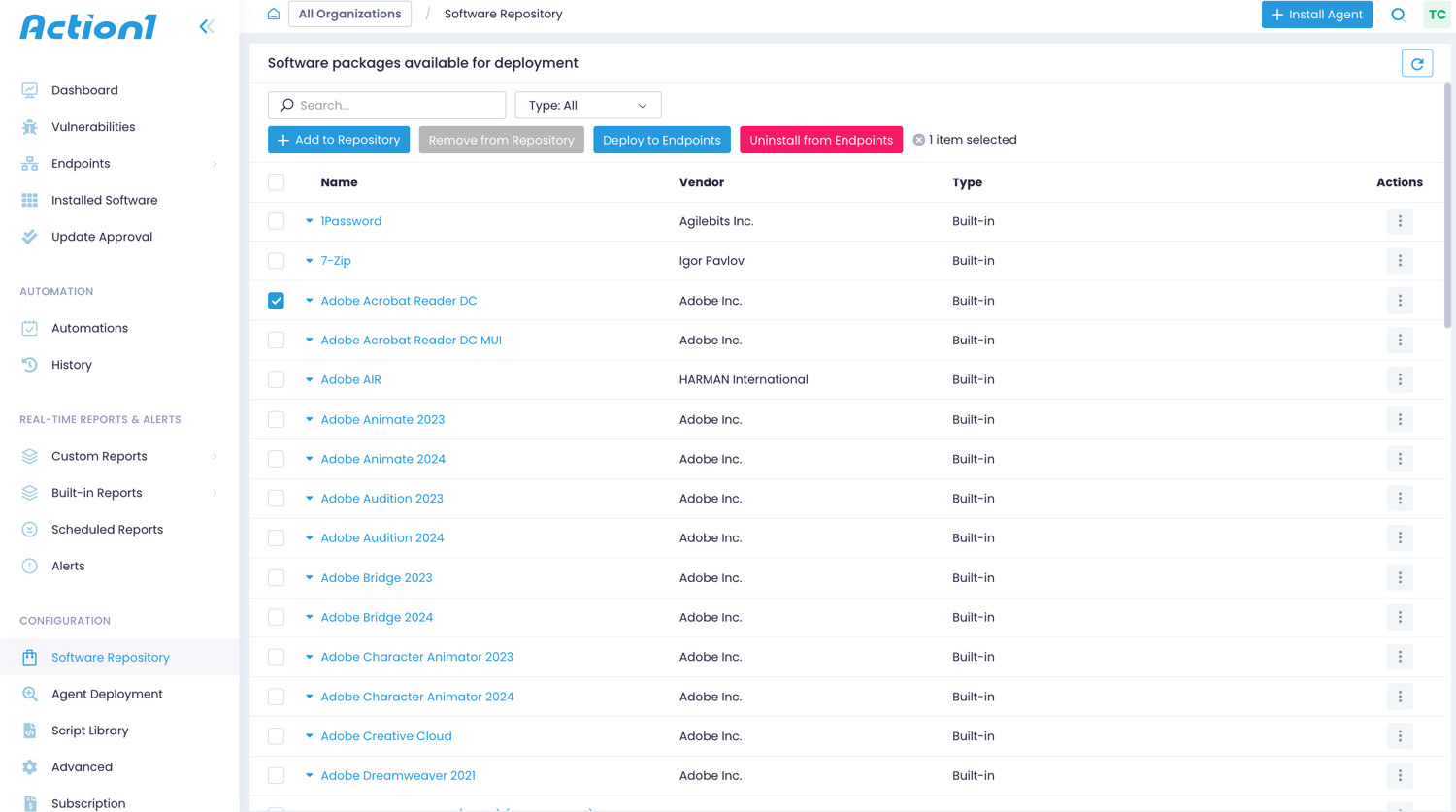
Task: Check the 7-Zip row checkbox
Action: [x=277, y=261]
